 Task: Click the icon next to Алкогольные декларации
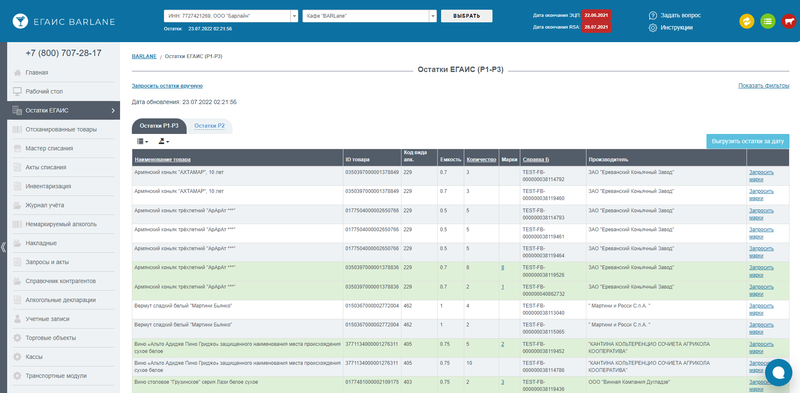(17, 300)
